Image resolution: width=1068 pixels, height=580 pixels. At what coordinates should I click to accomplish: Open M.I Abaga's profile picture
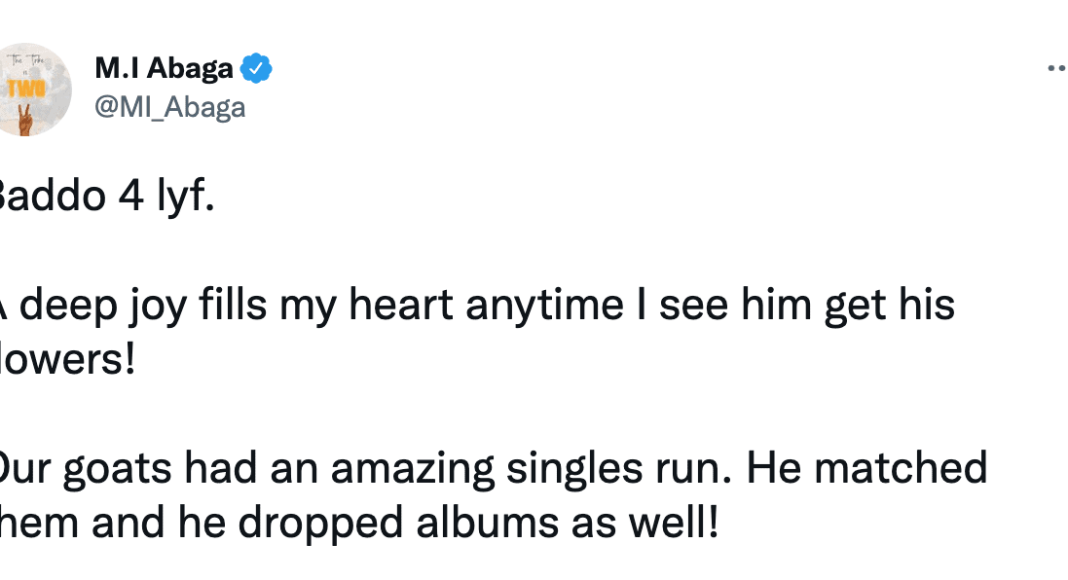pos(33,90)
